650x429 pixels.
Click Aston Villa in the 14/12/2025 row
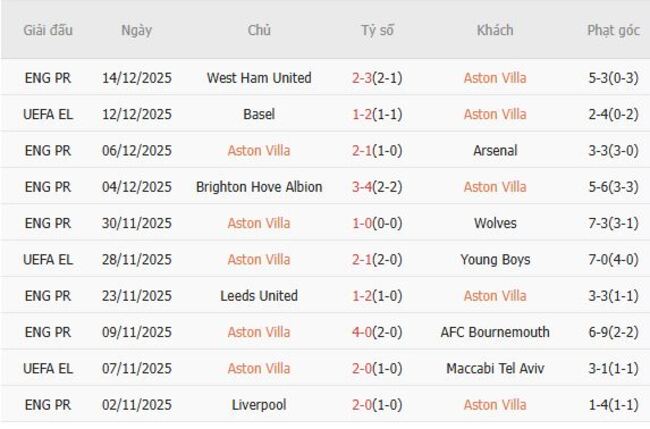pos(495,78)
